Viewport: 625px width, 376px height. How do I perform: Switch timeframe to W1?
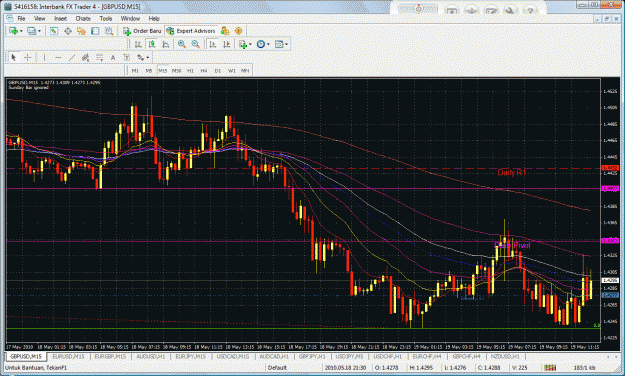(232, 71)
